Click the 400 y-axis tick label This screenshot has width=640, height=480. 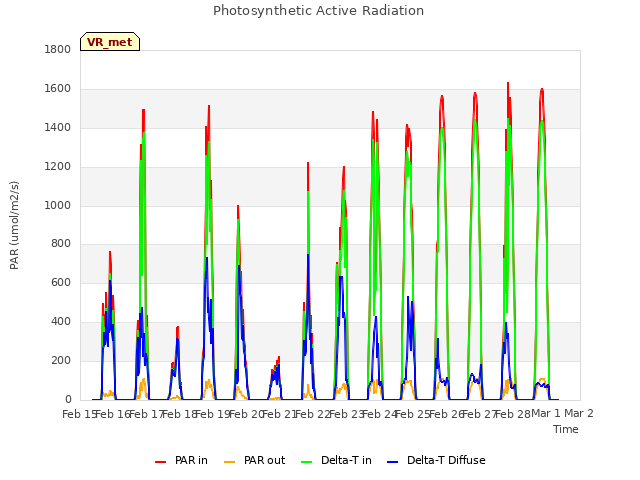point(61,322)
